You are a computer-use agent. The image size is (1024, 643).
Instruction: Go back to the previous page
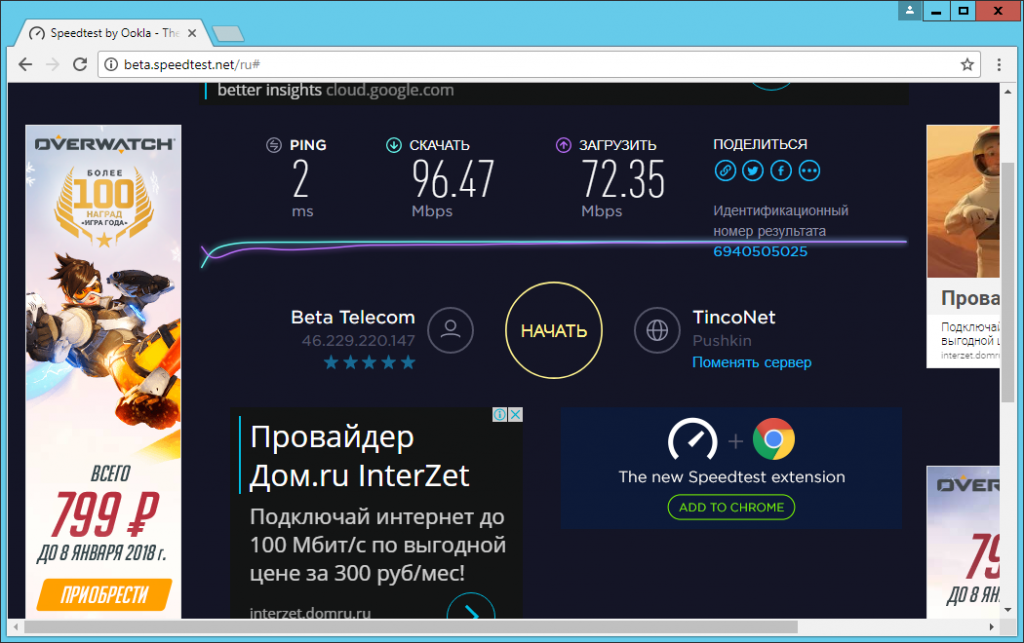pos(25,64)
